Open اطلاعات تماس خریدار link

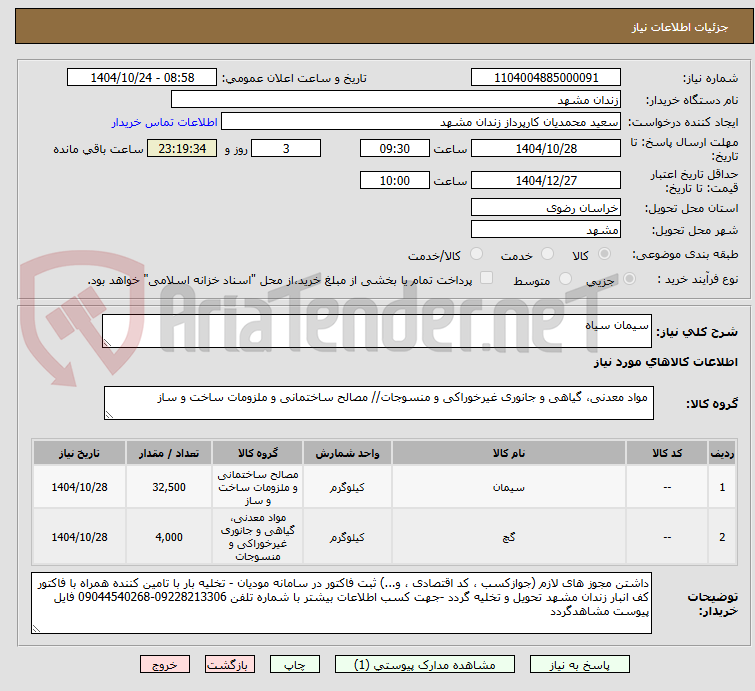(x=165, y=122)
